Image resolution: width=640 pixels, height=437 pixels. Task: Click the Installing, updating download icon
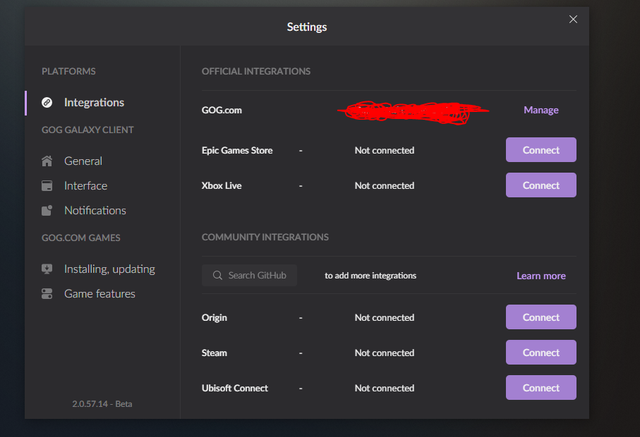(47, 269)
